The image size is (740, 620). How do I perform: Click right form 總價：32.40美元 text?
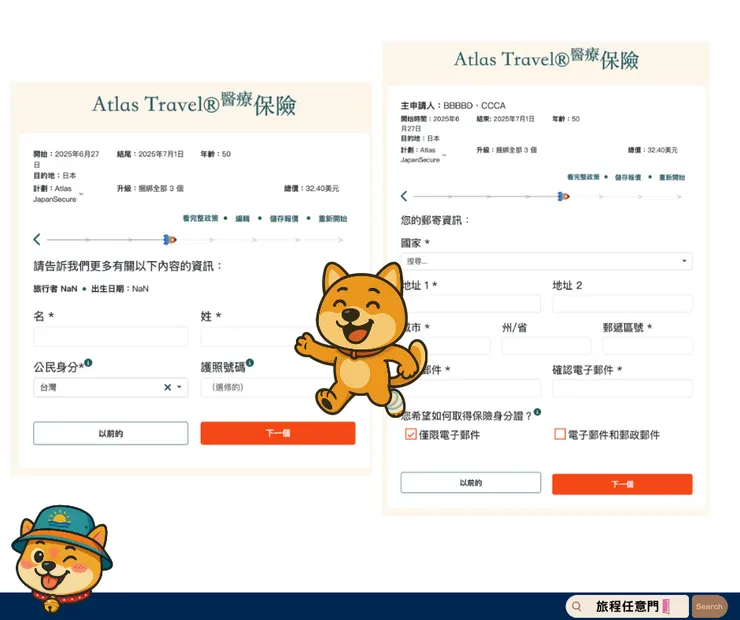coord(652,150)
